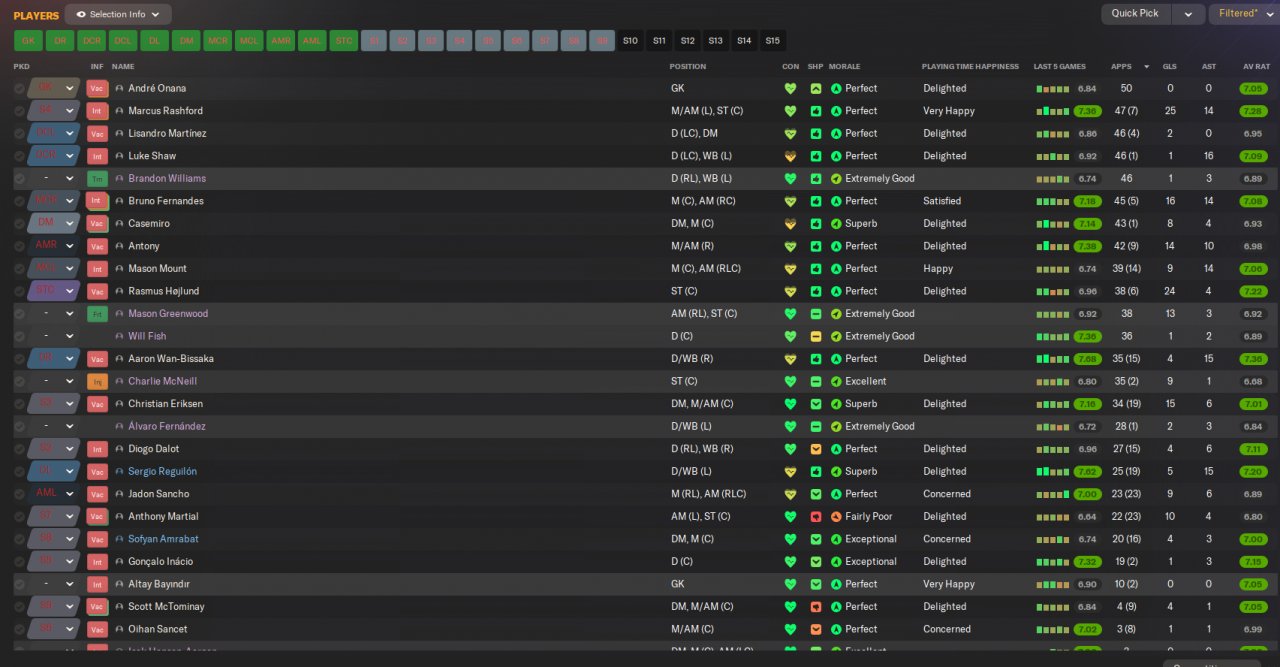This screenshot has width=1280, height=667.
Task: Select the DM position slot button
Action: pyautogui.click(x=185, y=41)
